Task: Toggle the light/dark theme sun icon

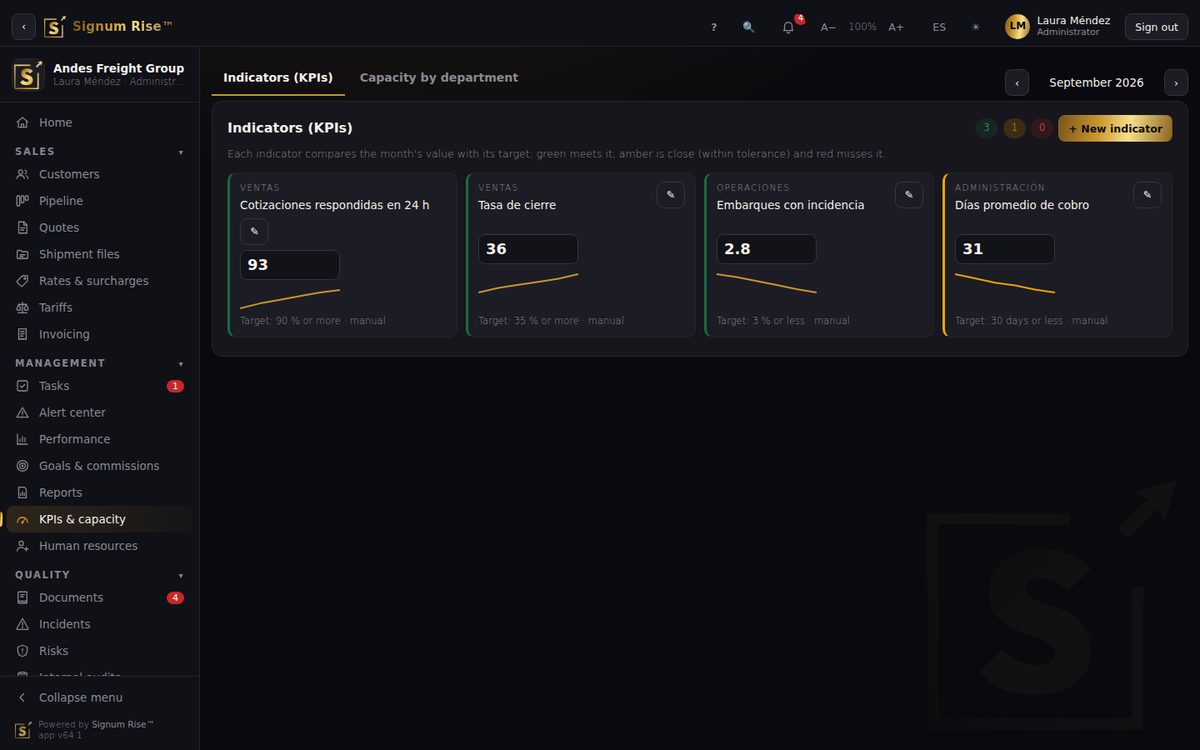Action: 976,27
